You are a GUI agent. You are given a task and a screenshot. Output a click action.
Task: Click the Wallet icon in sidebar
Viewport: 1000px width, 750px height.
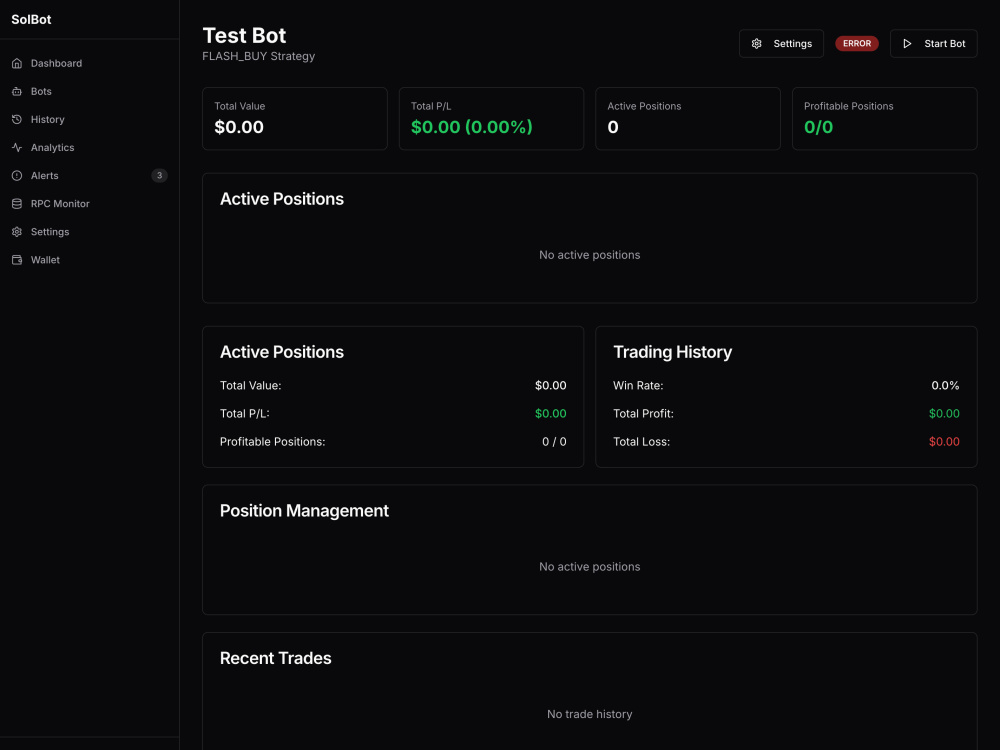coord(17,260)
